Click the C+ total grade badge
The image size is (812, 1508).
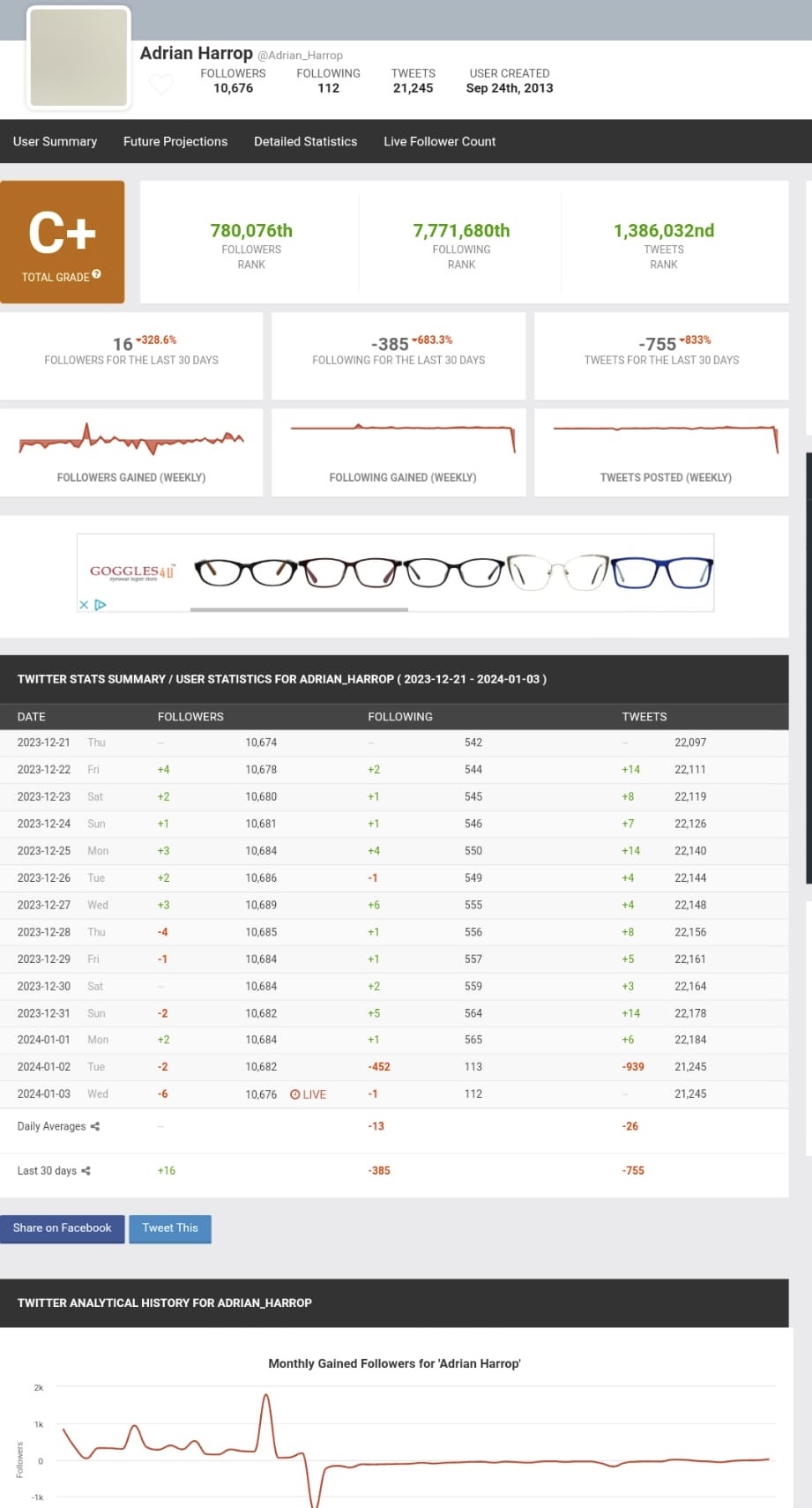point(62,242)
